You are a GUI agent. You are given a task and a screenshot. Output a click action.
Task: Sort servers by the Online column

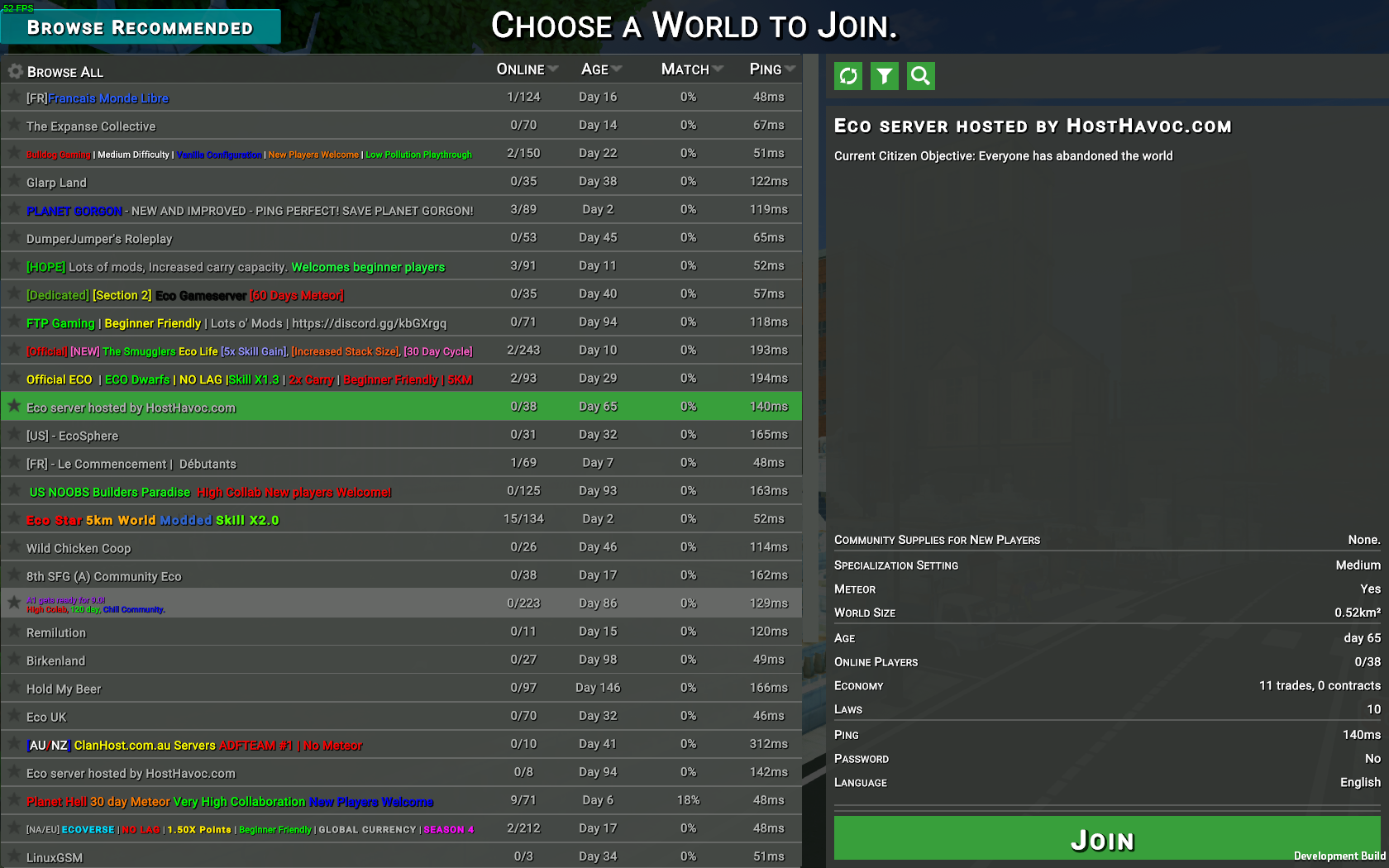coord(527,69)
